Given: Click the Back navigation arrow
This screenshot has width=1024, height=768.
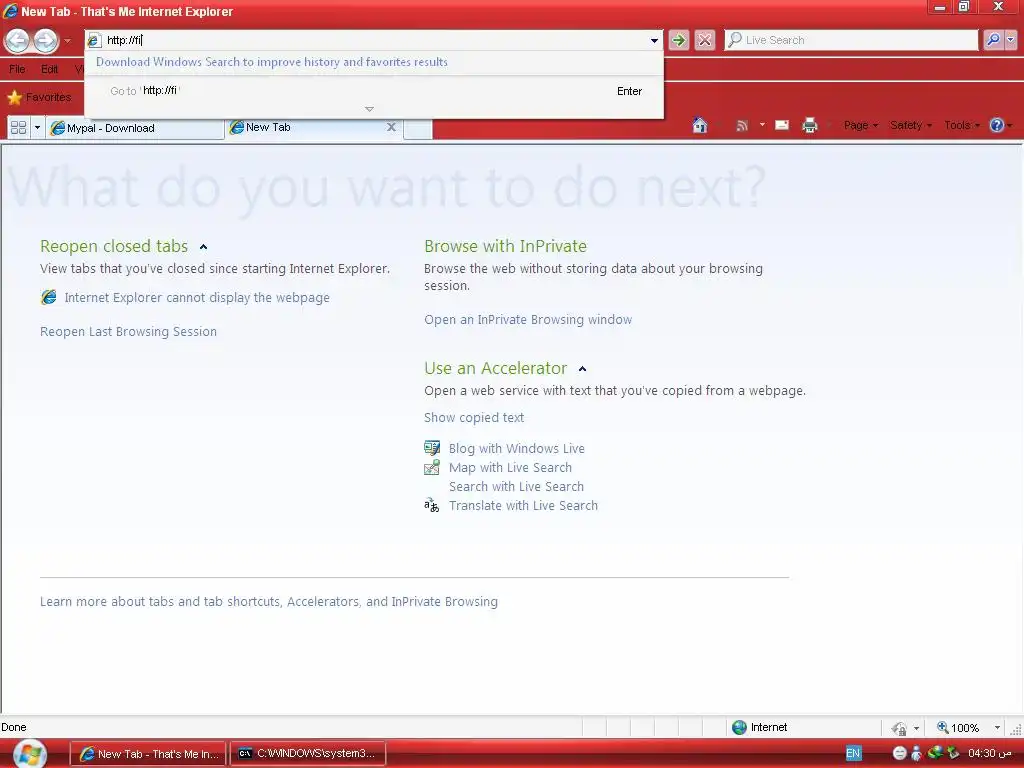Looking at the screenshot, I should [x=18, y=40].
